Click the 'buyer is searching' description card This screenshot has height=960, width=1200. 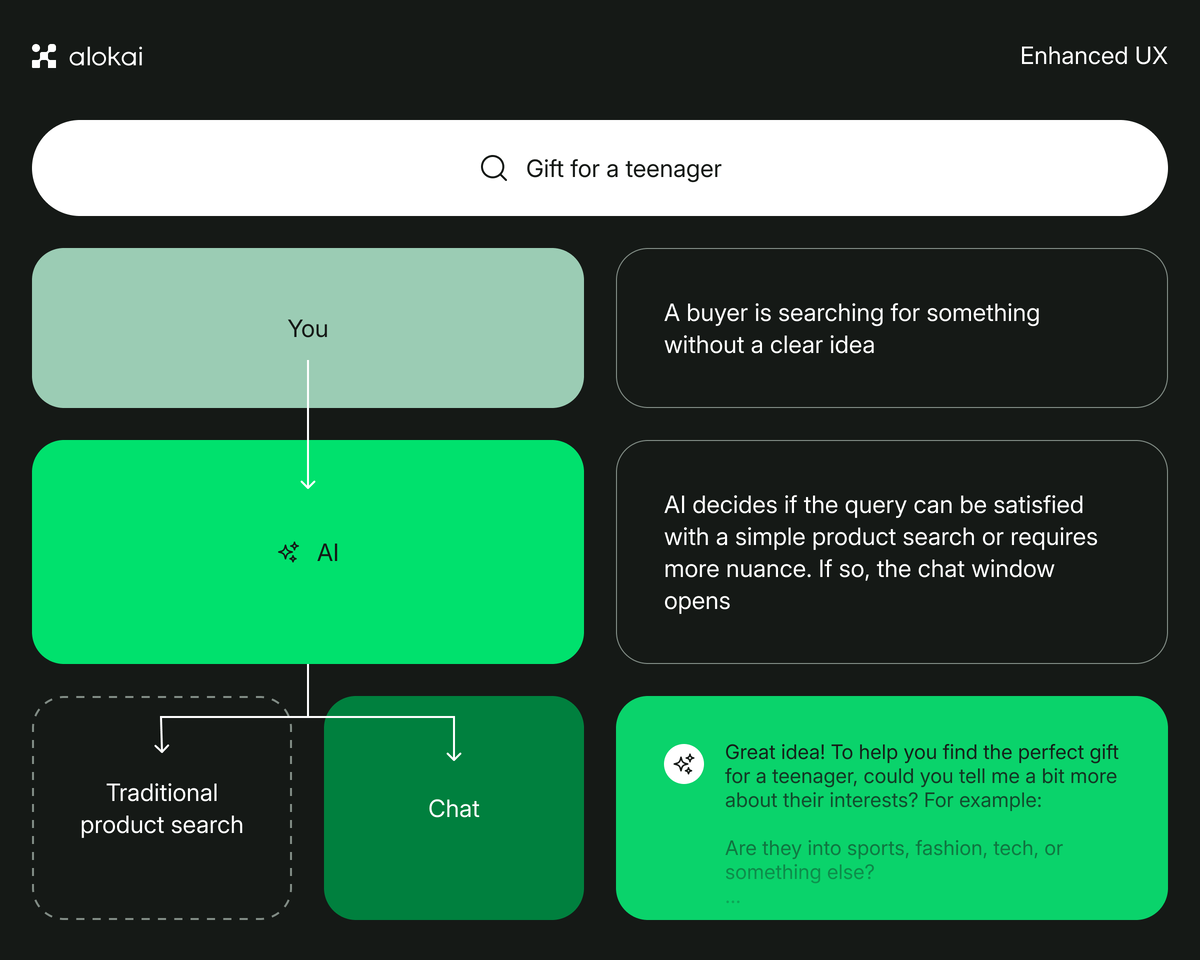[891, 328]
